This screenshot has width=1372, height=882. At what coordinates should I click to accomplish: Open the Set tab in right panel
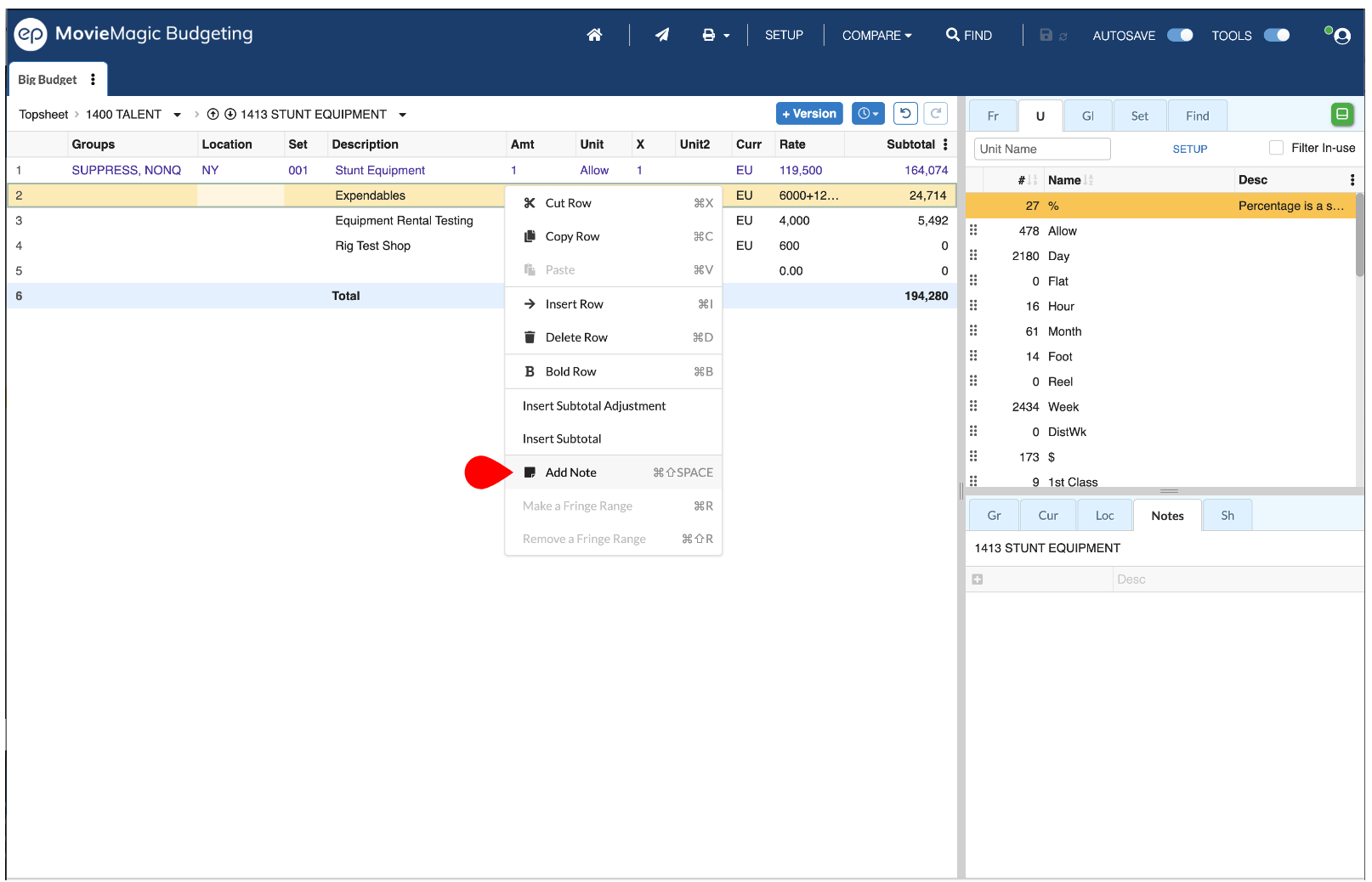(1140, 116)
